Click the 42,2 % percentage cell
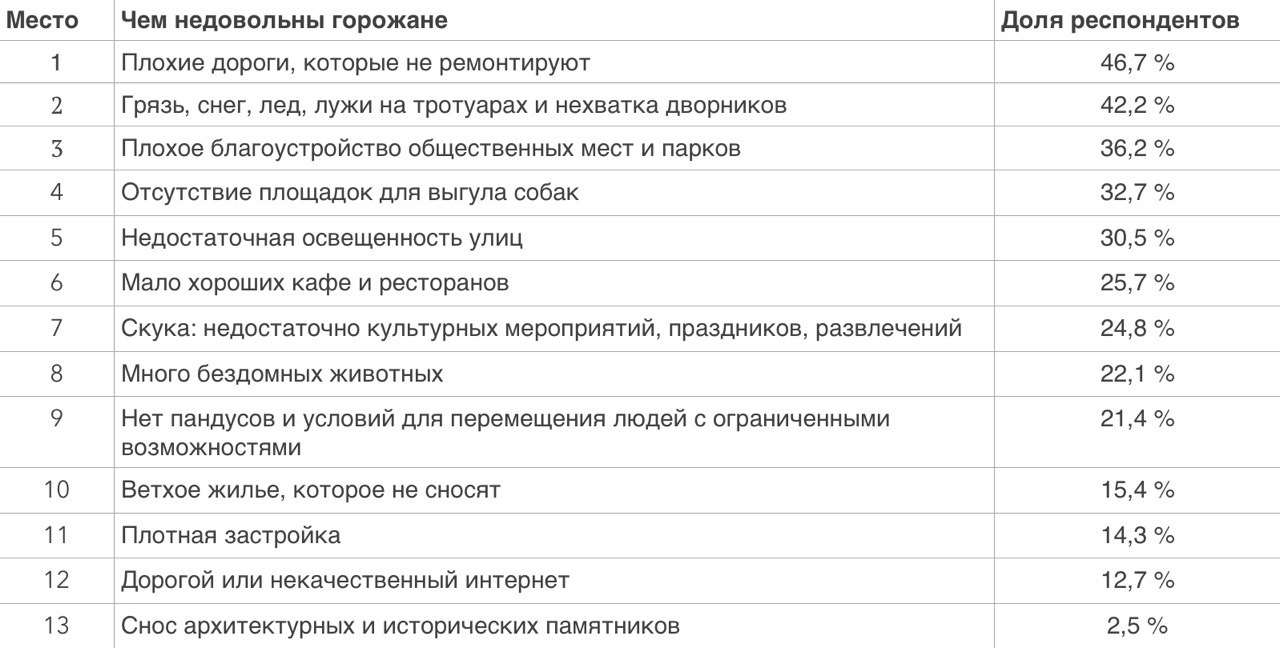The width and height of the screenshot is (1280, 648). 1137,105
